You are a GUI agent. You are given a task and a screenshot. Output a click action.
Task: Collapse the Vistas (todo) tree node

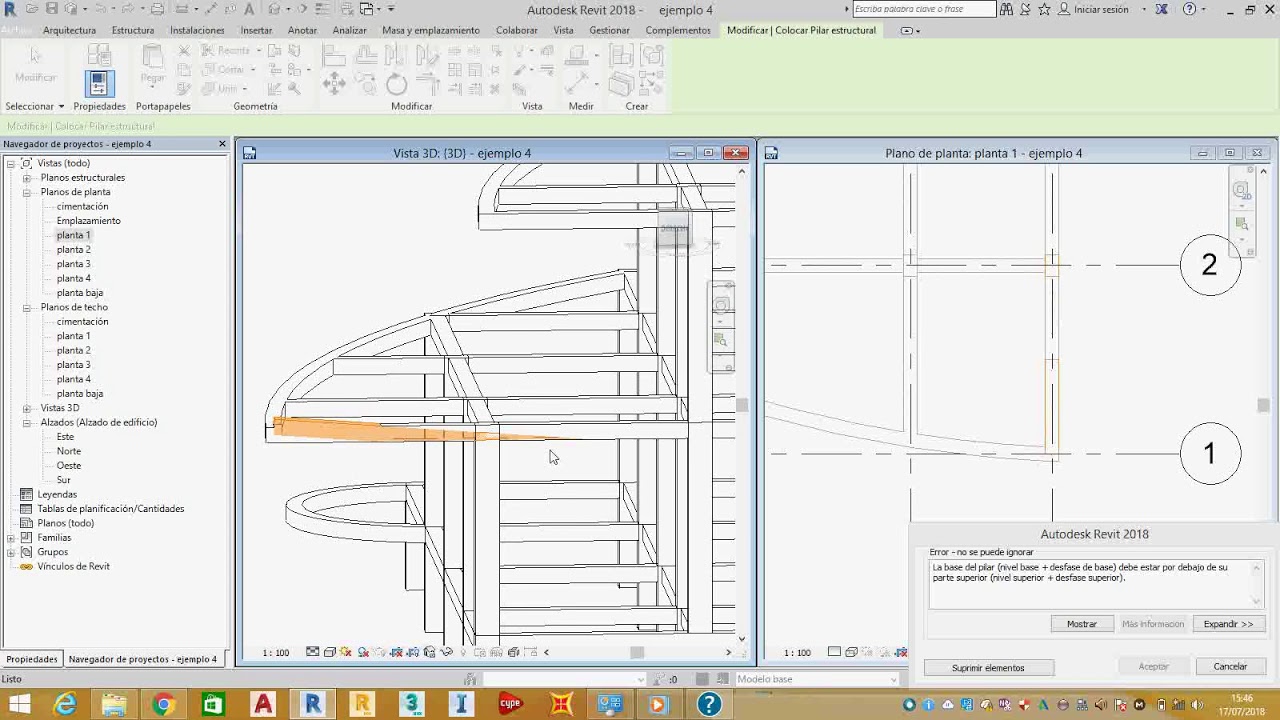click(11, 163)
